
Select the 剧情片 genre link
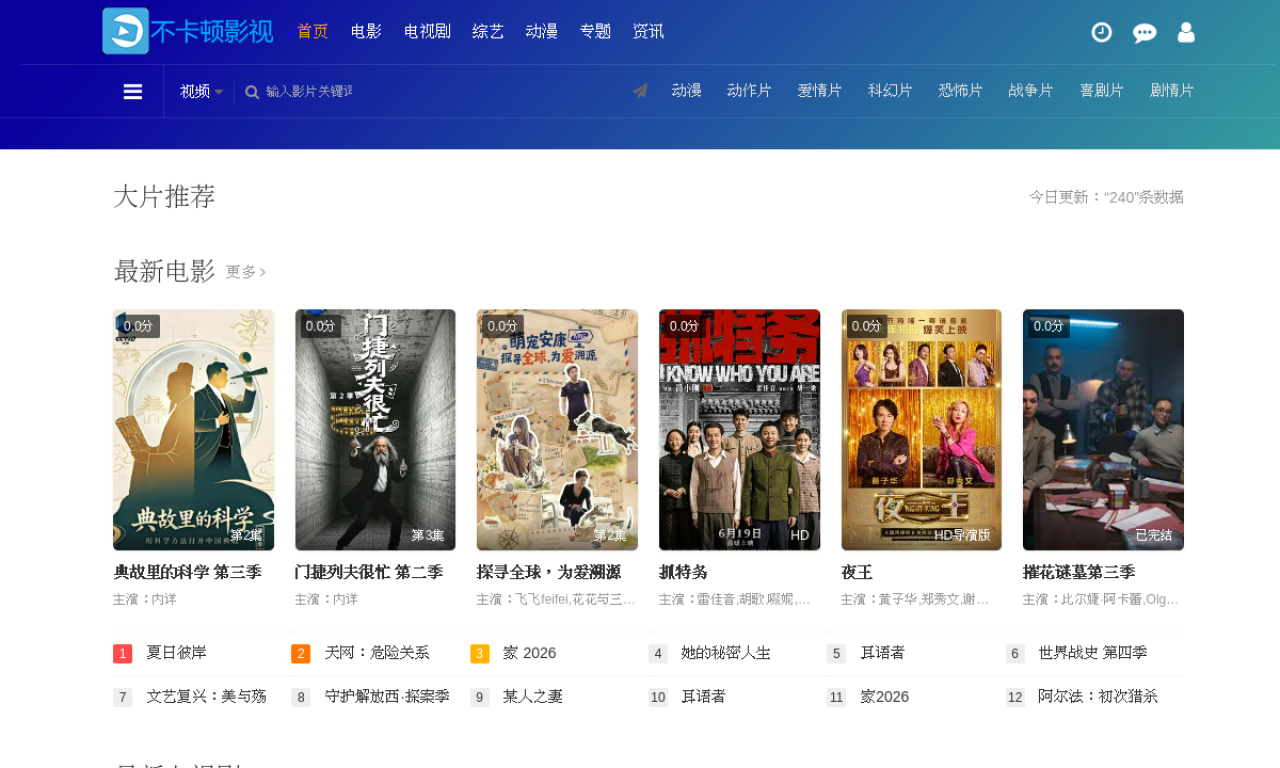1172,91
